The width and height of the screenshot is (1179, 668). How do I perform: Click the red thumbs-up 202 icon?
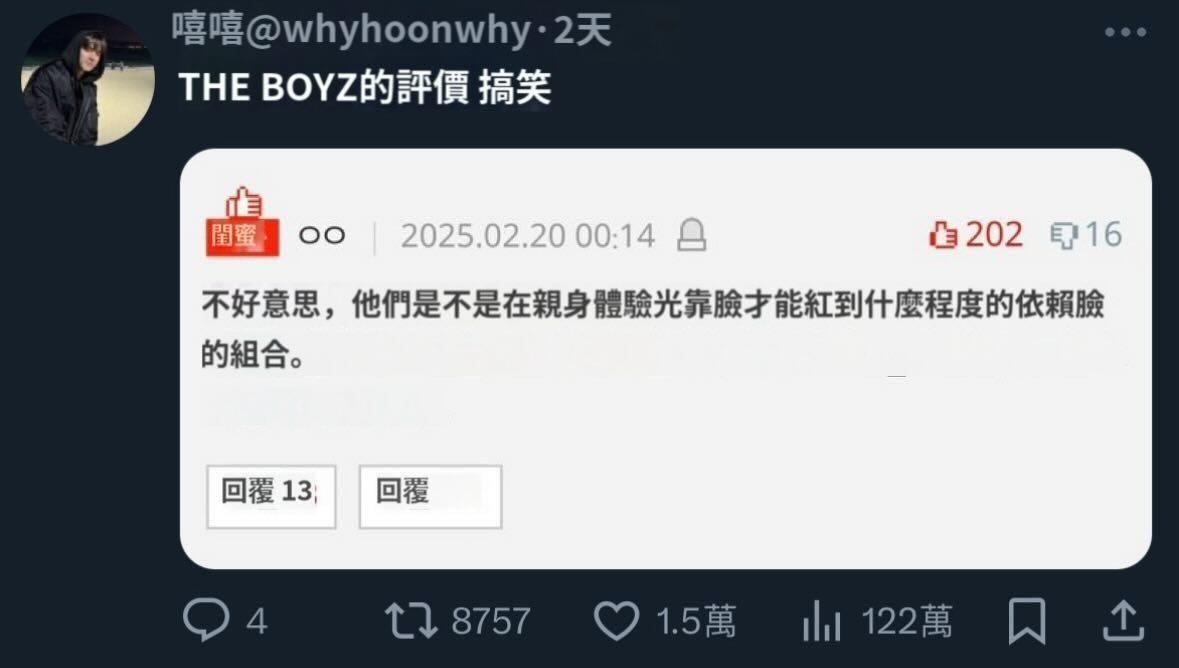[x=943, y=235]
